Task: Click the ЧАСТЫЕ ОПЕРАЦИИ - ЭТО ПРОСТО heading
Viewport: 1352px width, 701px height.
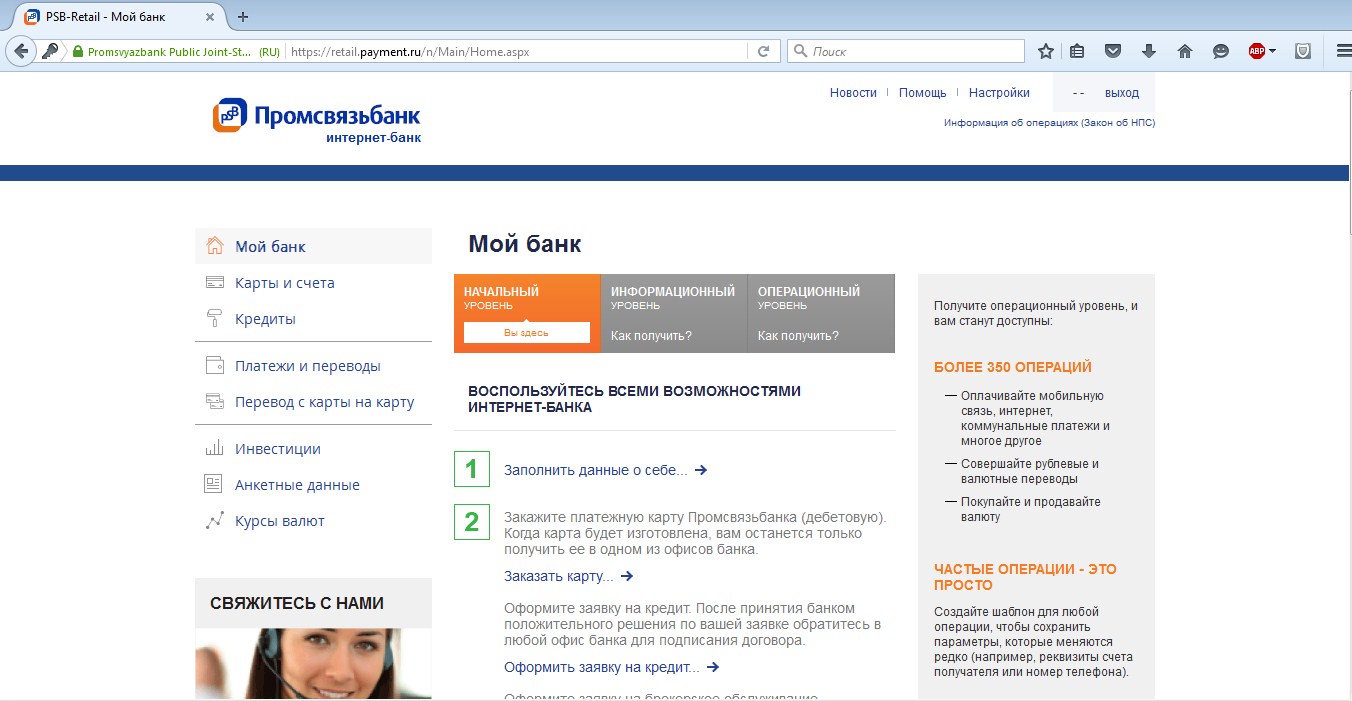Action: (x=1025, y=577)
